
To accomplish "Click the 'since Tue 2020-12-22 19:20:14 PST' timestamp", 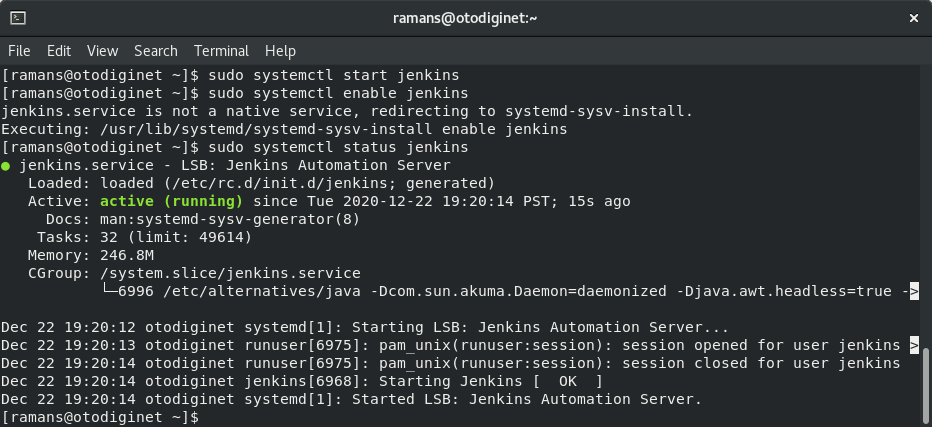I will (x=405, y=201).
